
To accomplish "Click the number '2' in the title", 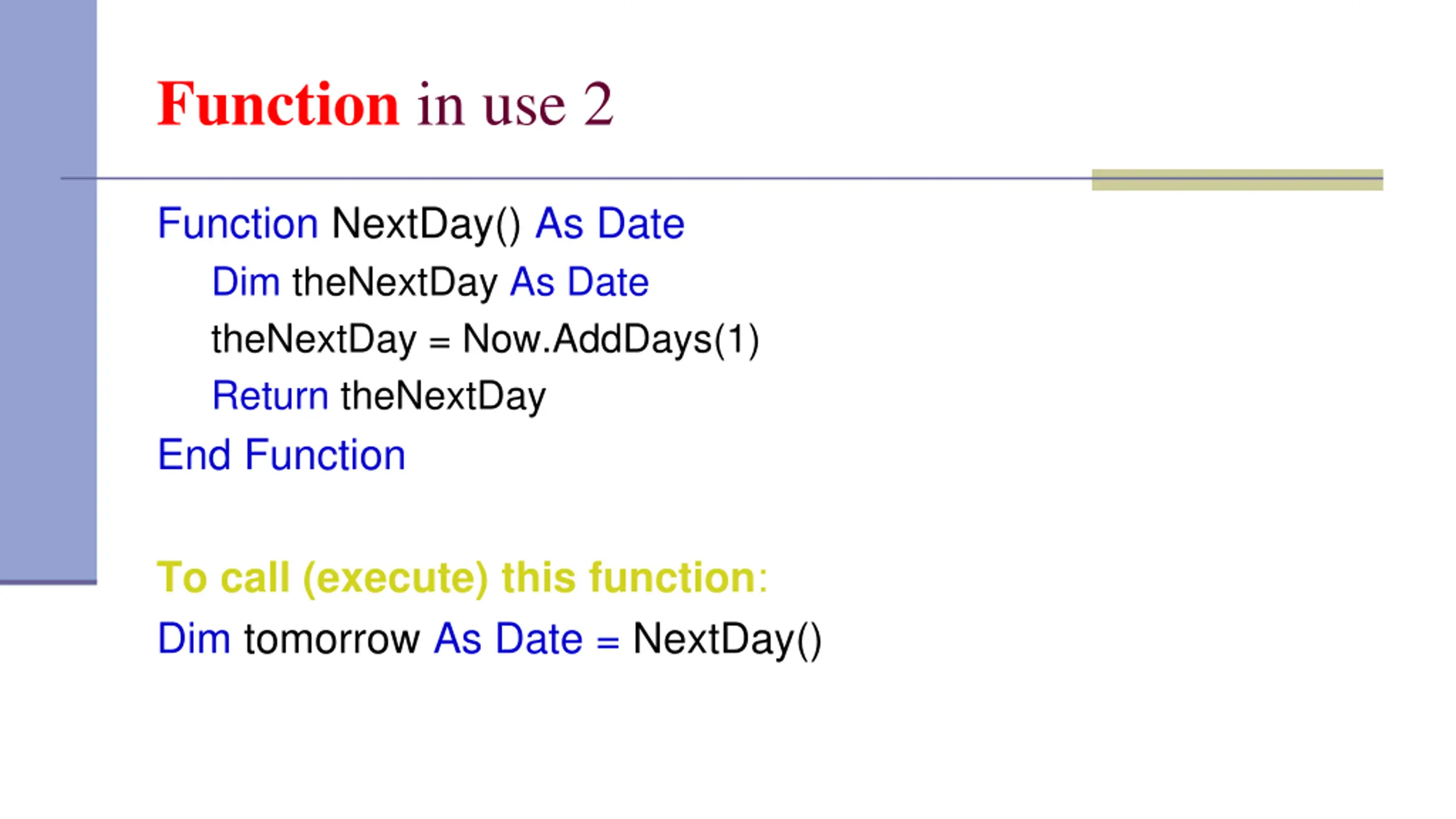I will [x=599, y=104].
